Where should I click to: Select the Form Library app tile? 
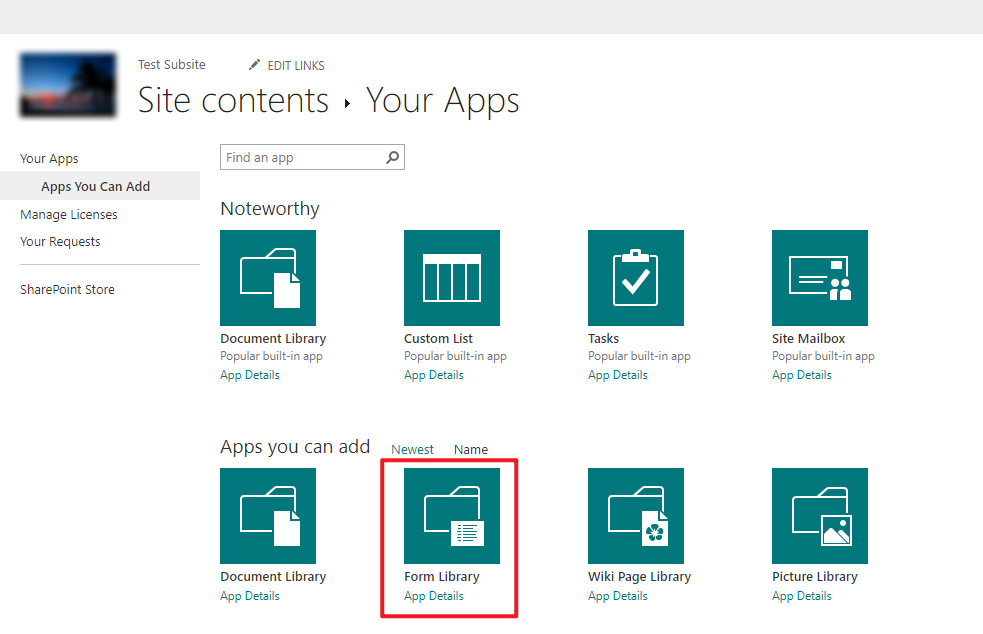coord(452,516)
